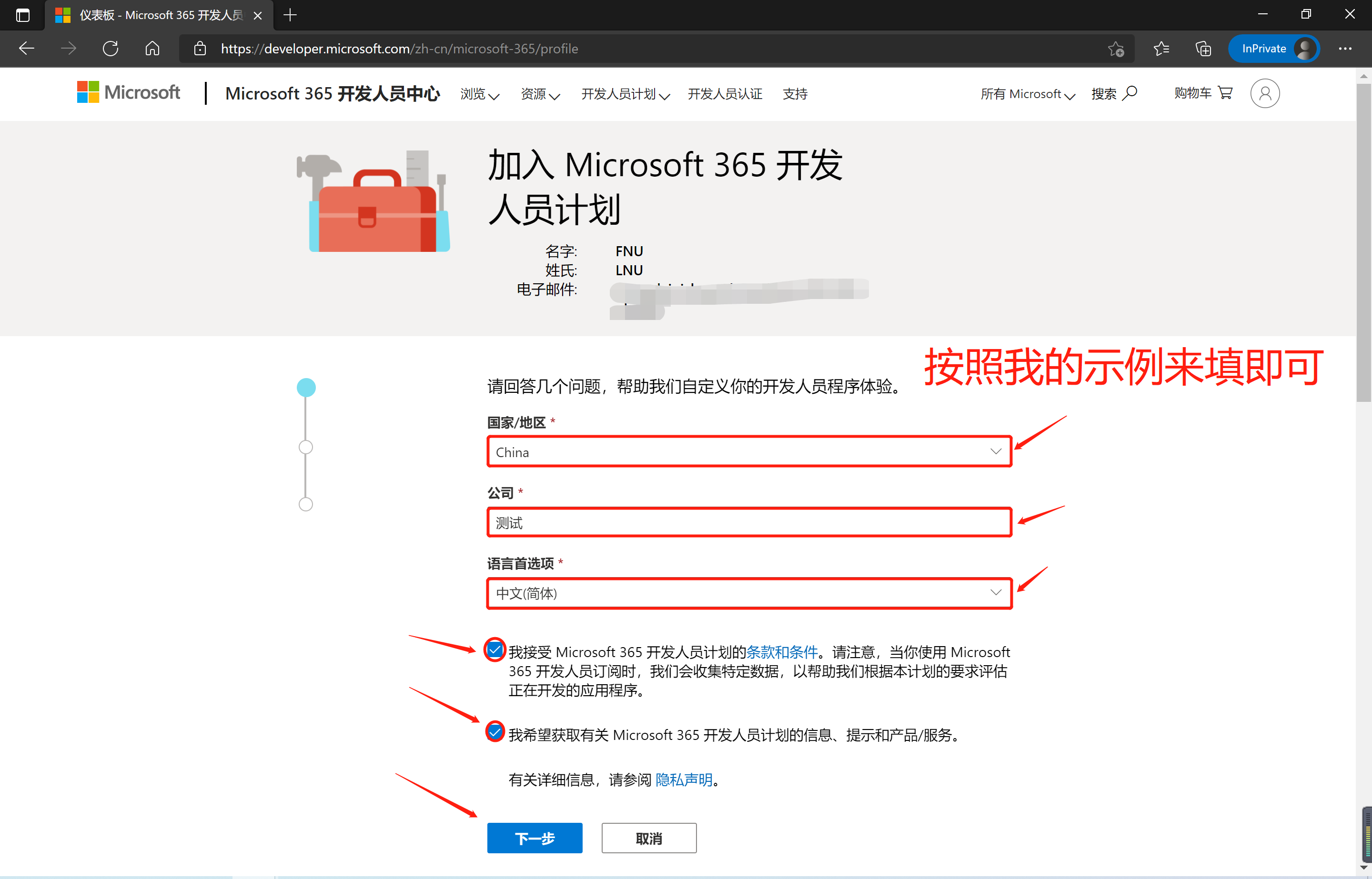
Task: Open the 国家/地区 China dropdown
Action: coord(748,452)
